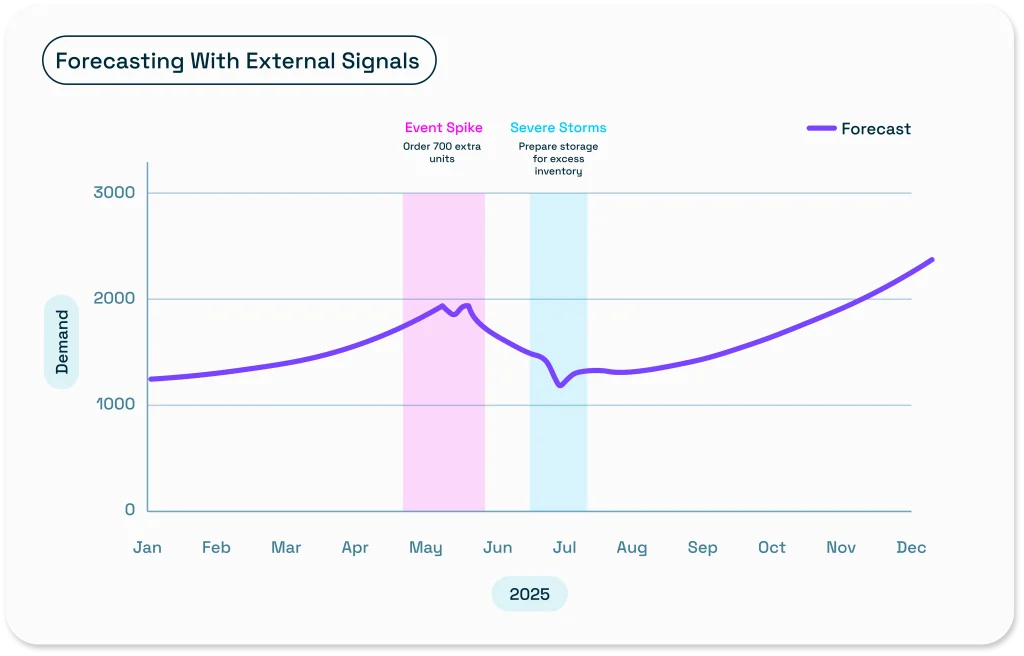The height and width of the screenshot is (656, 1024).
Task: Click the 1000 value on the demand axis
Action: point(116,404)
